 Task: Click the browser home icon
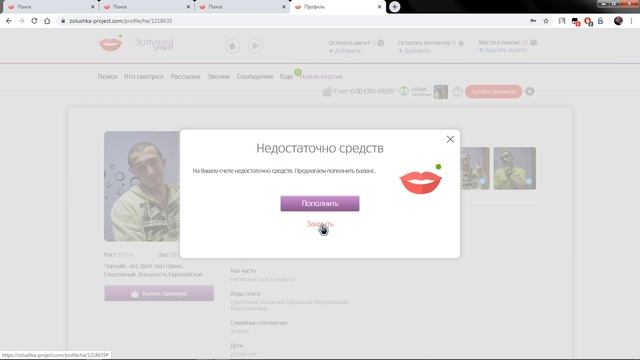[x=47, y=21]
